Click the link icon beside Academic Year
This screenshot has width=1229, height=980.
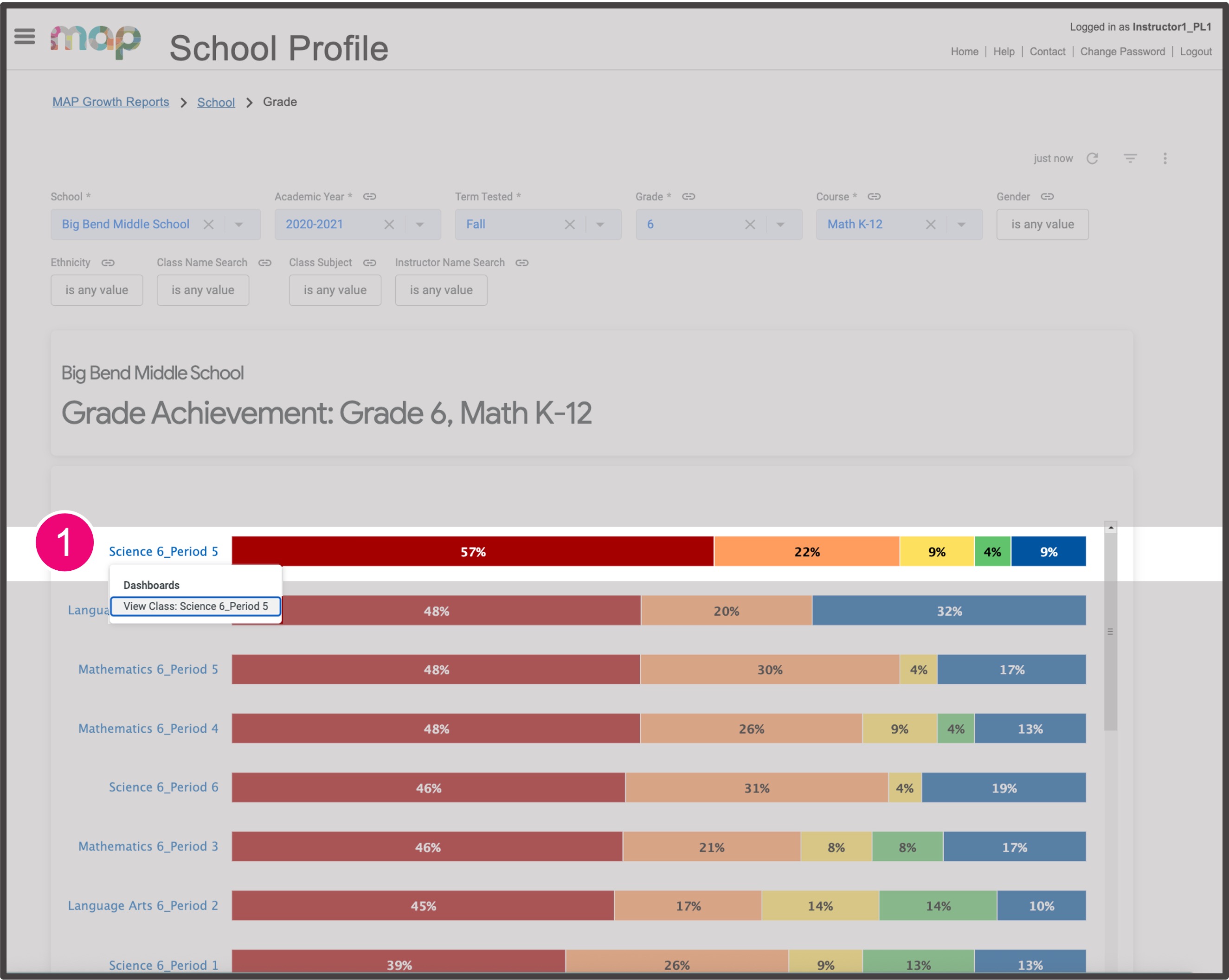370,196
